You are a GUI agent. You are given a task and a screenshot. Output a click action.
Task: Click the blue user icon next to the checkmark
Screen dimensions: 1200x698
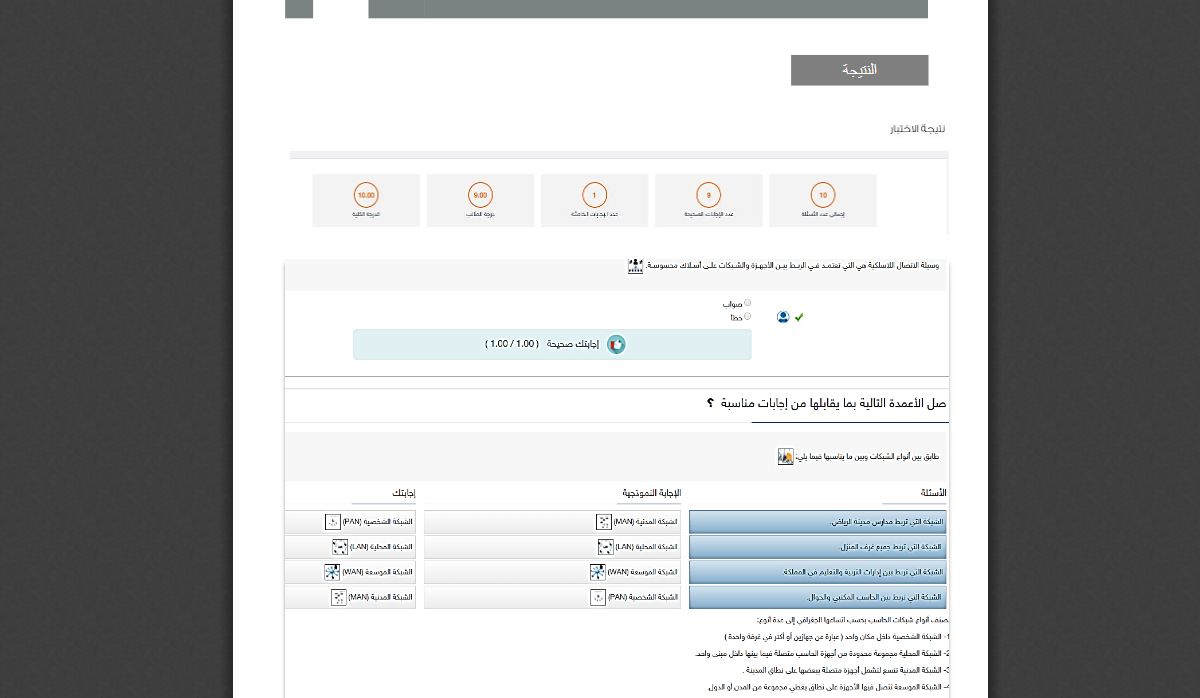coord(783,316)
